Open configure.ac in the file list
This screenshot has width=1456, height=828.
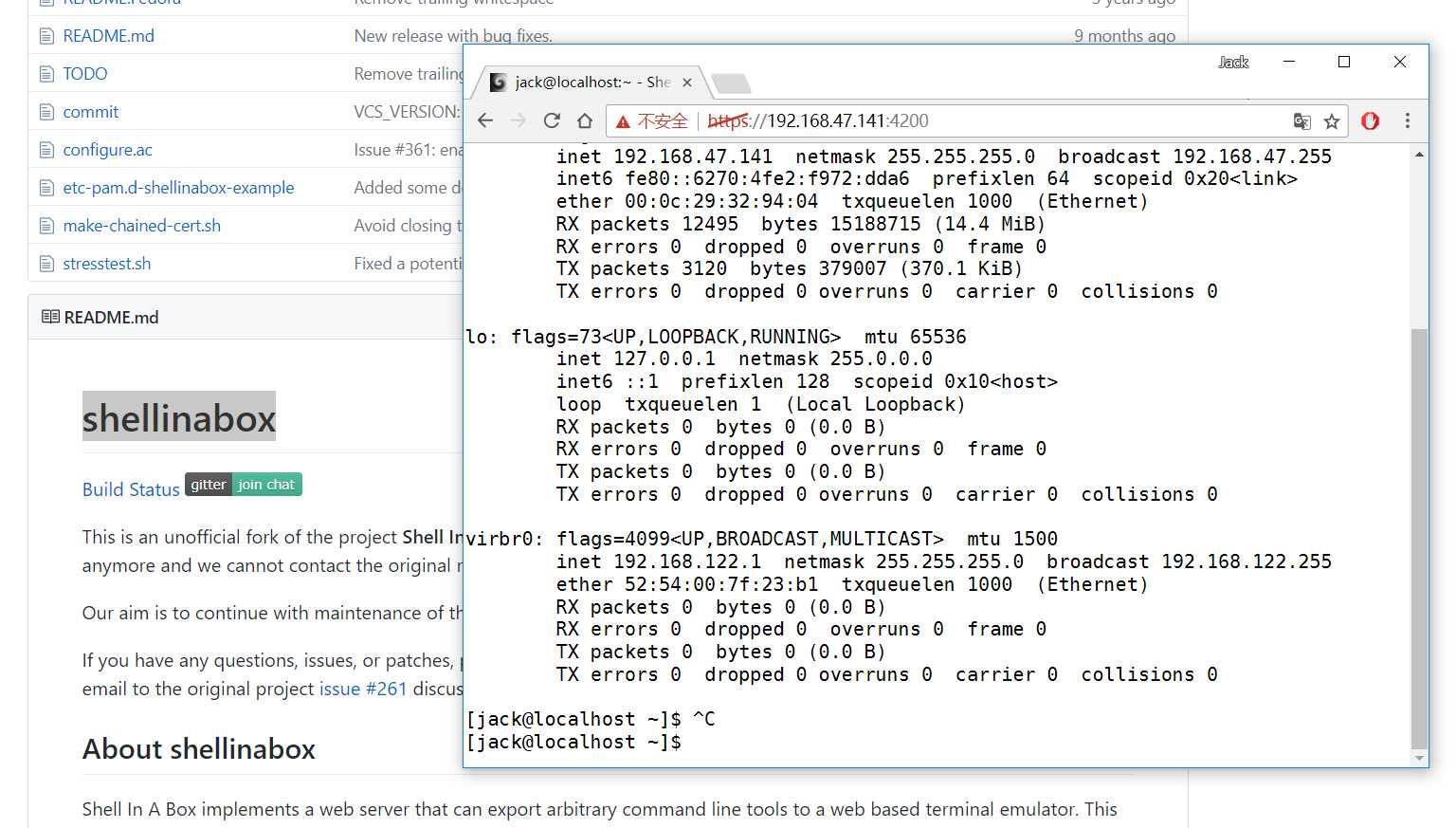click(108, 150)
